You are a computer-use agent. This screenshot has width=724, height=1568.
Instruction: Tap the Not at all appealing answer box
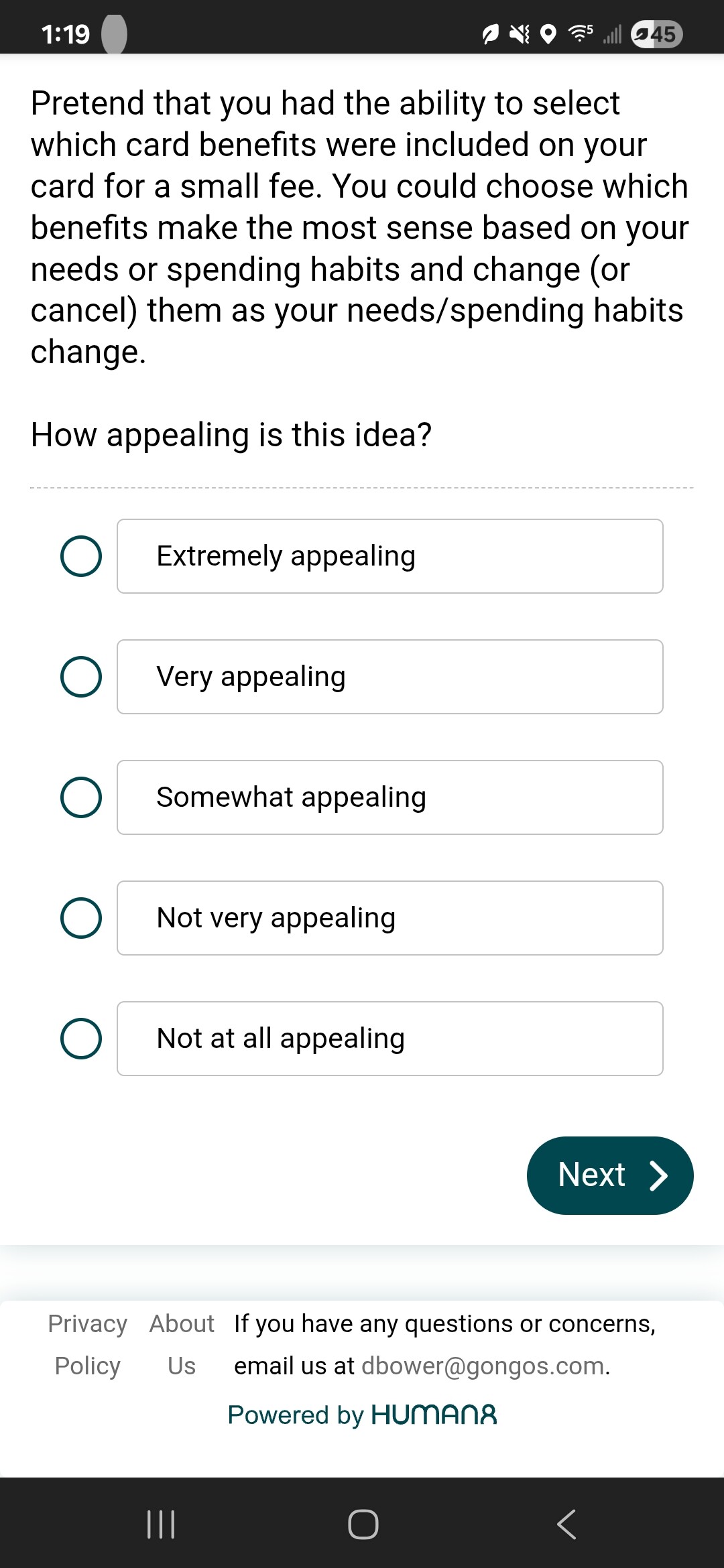point(390,1039)
